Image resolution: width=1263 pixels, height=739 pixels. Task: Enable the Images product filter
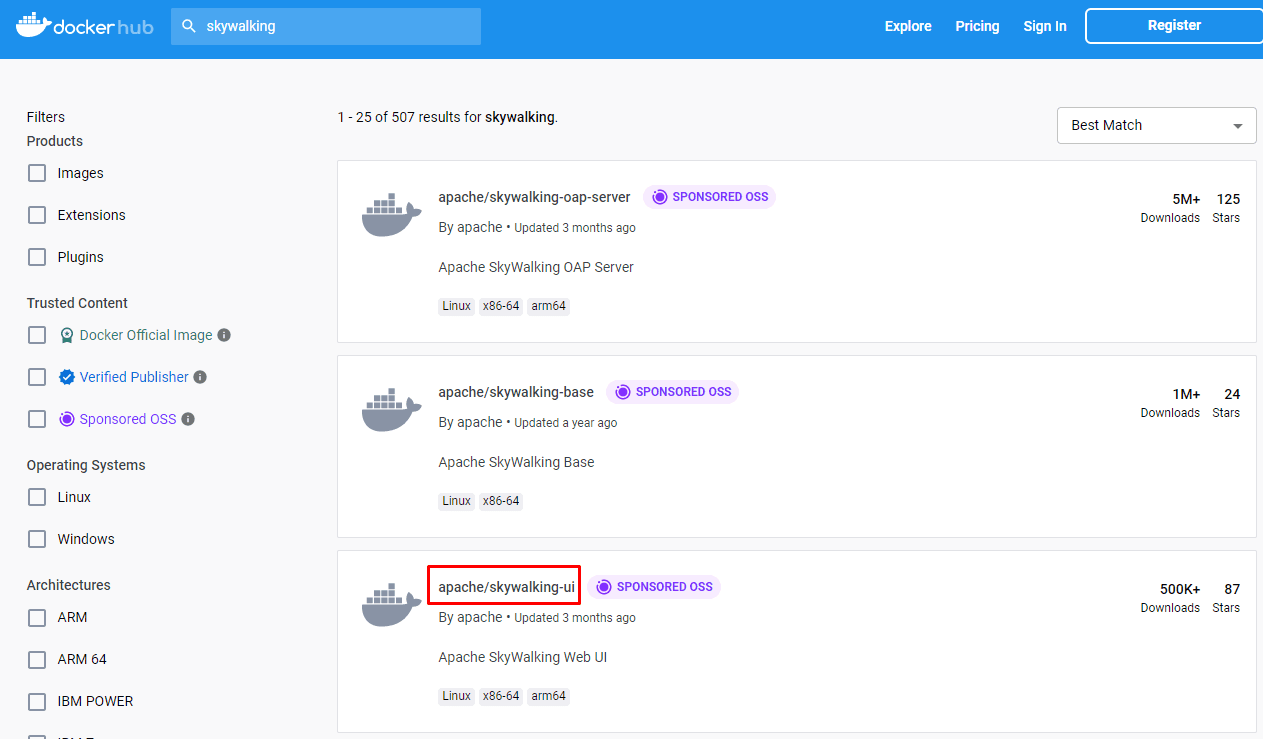(x=37, y=173)
